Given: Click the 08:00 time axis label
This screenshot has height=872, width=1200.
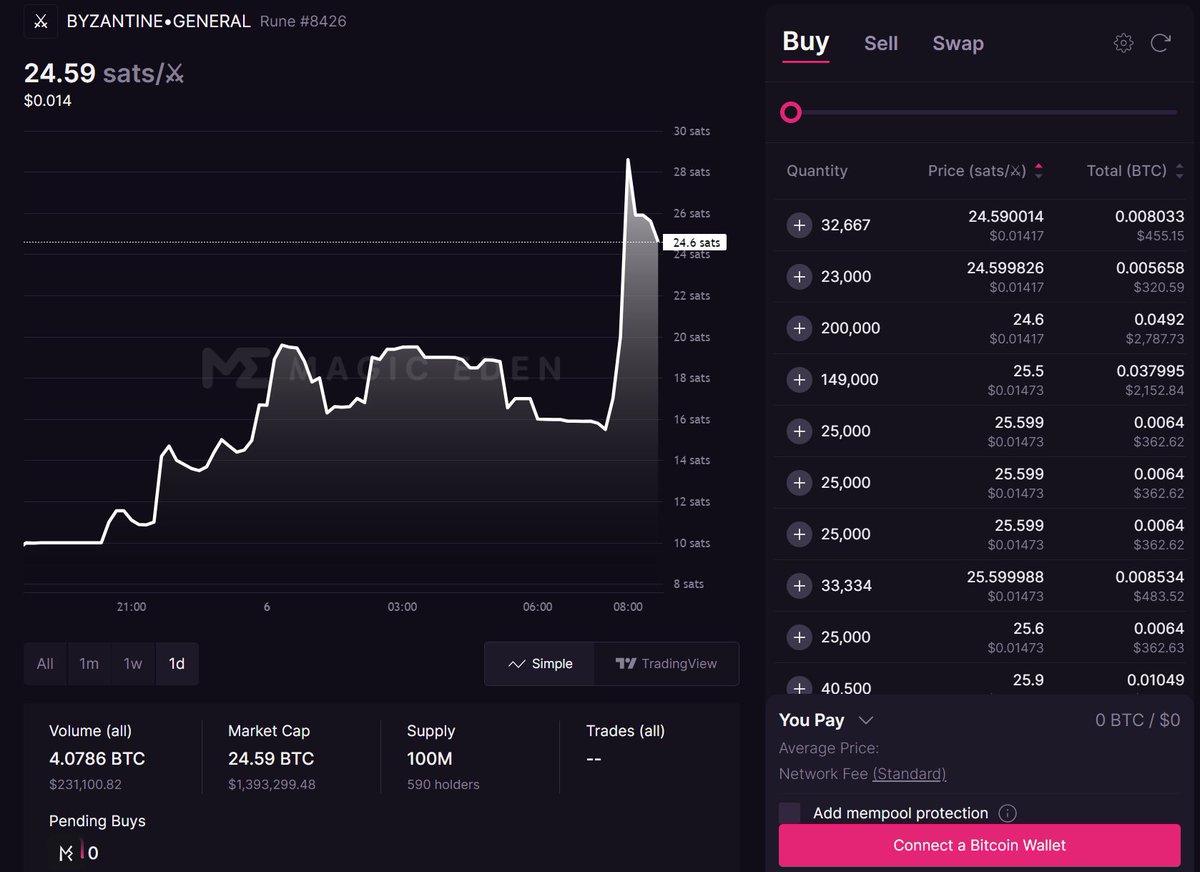Looking at the screenshot, I should [628, 607].
